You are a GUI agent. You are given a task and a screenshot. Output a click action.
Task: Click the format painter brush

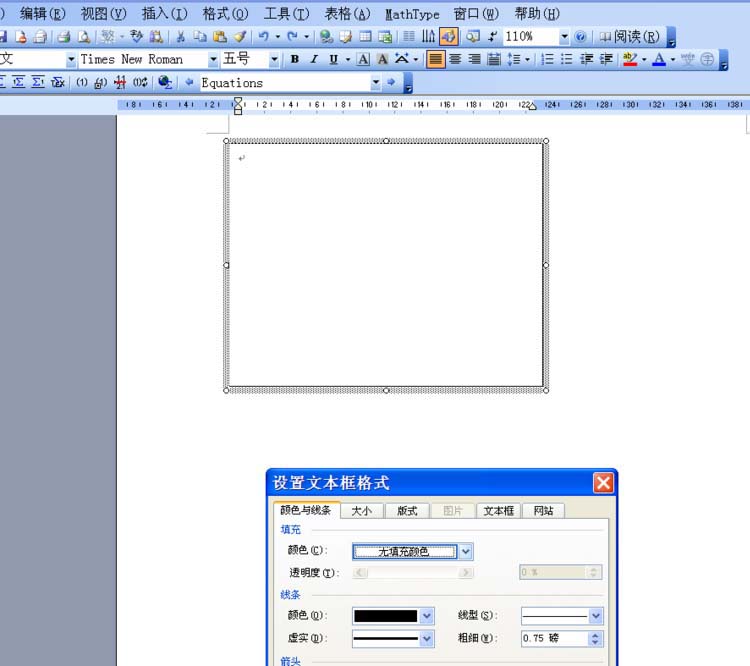pyautogui.click(x=241, y=37)
